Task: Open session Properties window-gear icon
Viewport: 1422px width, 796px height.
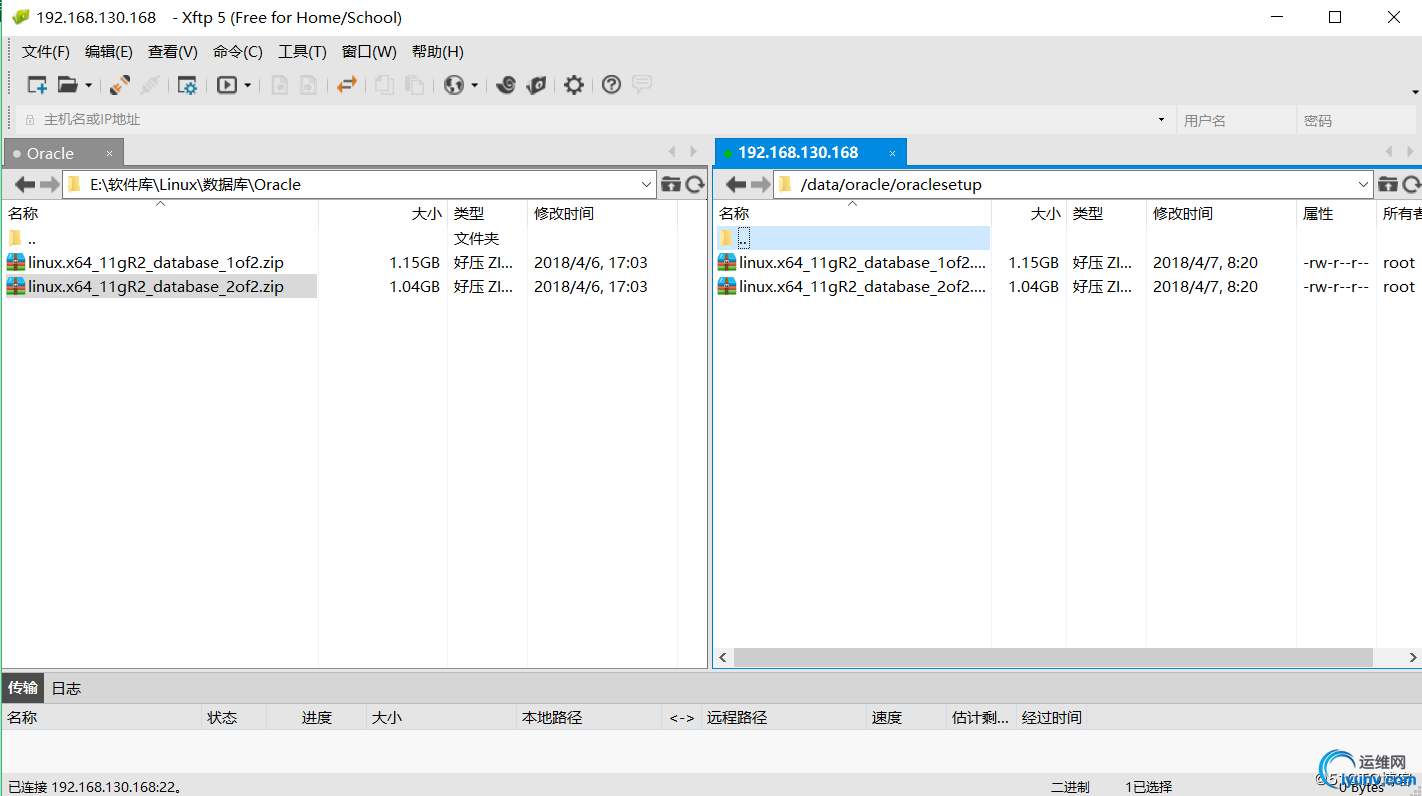Action: point(187,85)
